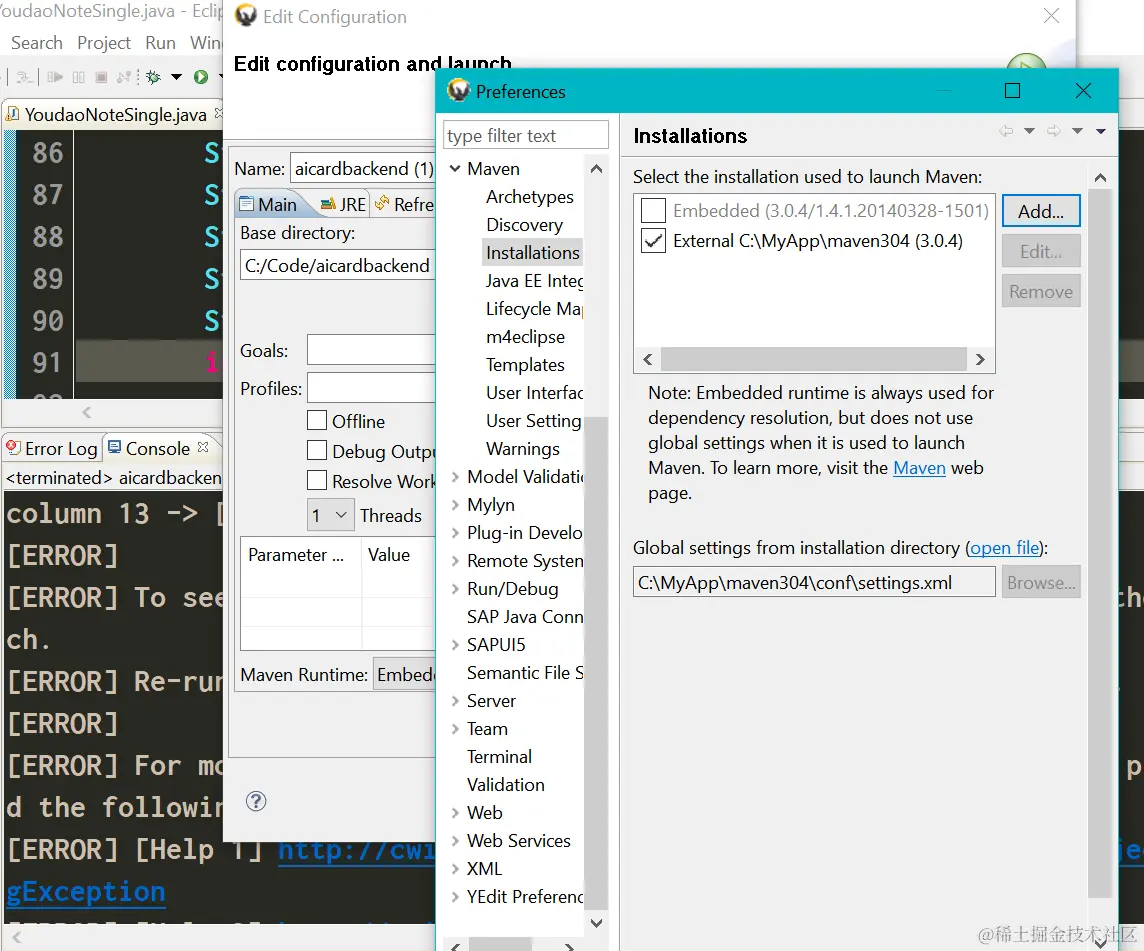Click the Maven web page link
Image resolution: width=1144 pixels, height=951 pixels.
coord(919,468)
